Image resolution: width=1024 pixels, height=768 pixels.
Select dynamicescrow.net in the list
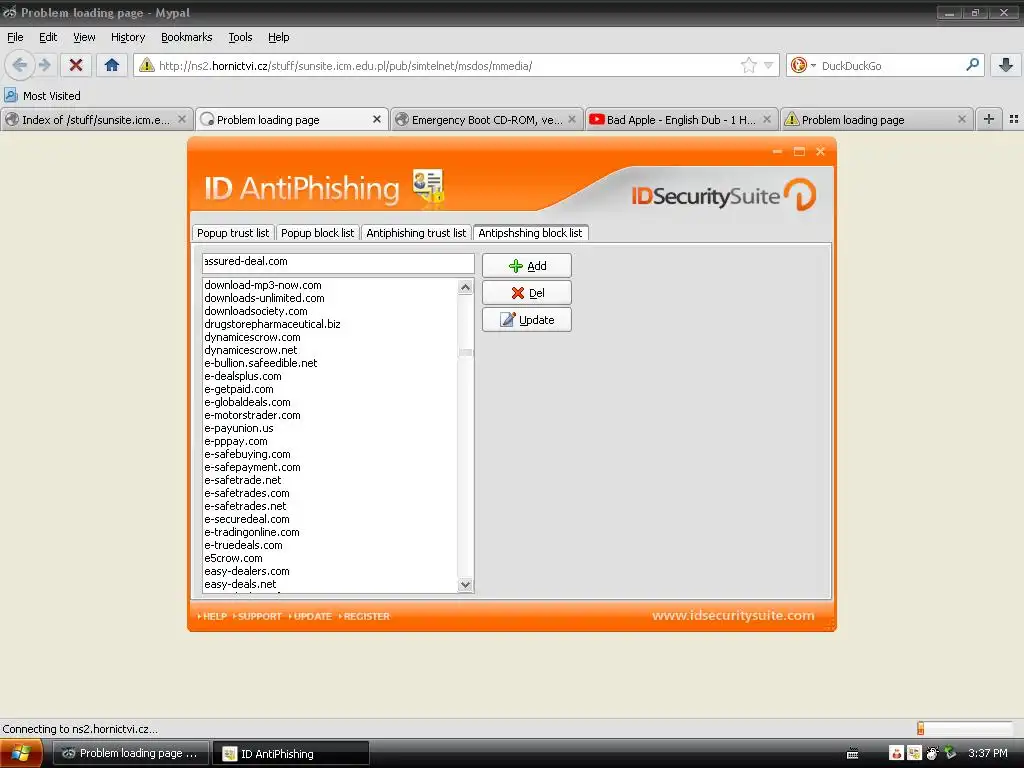tap(251, 350)
